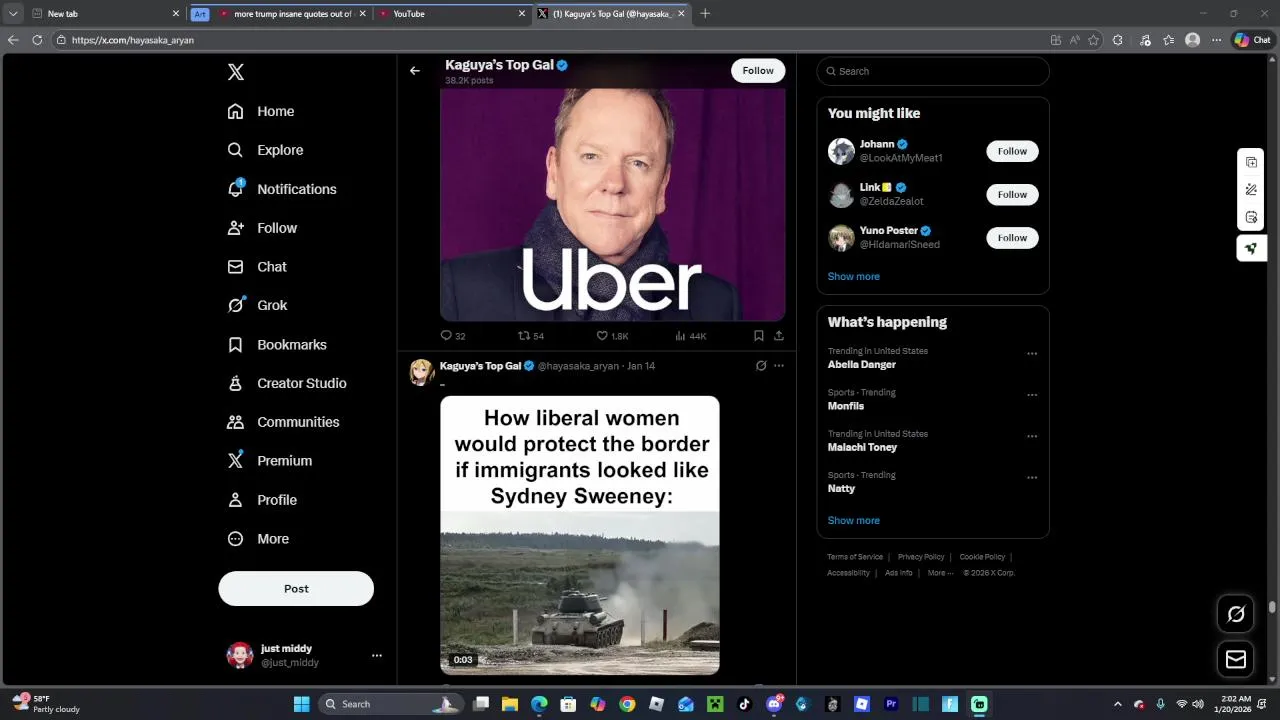Share the Uber post
1280x720 pixels.
pyautogui.click(x=779, y=336)
